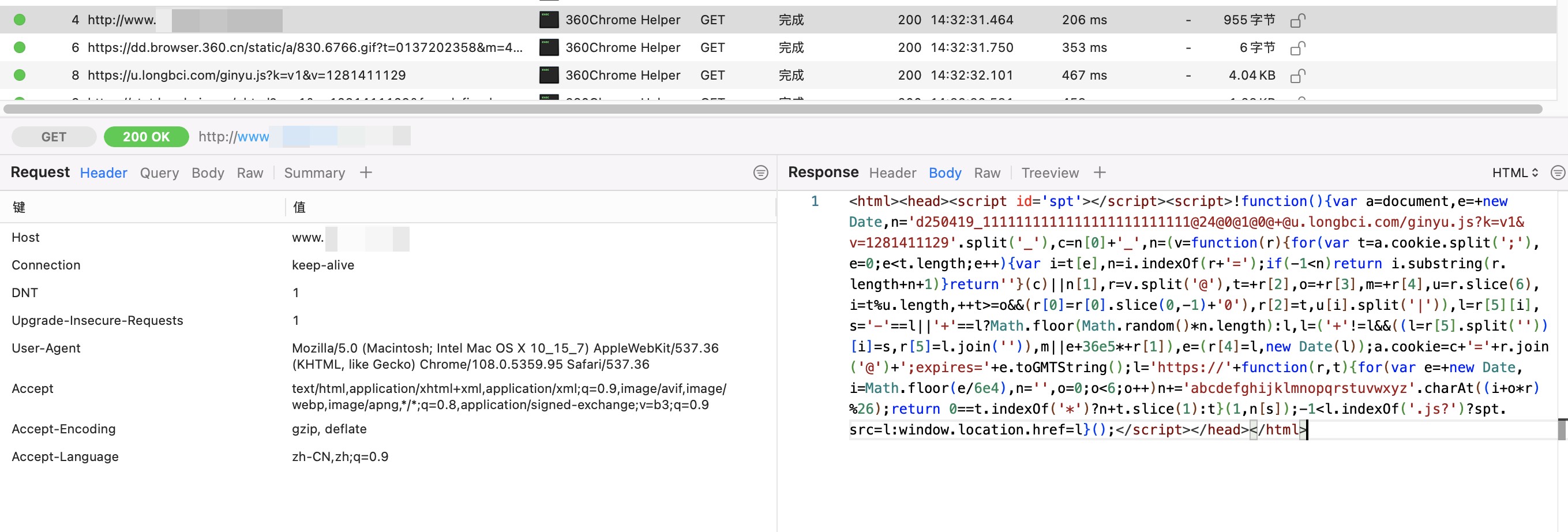The width and height of the screenshot is (1568, 532).
Task: Click the 200 OK status badge
Action: click(146, 137)
